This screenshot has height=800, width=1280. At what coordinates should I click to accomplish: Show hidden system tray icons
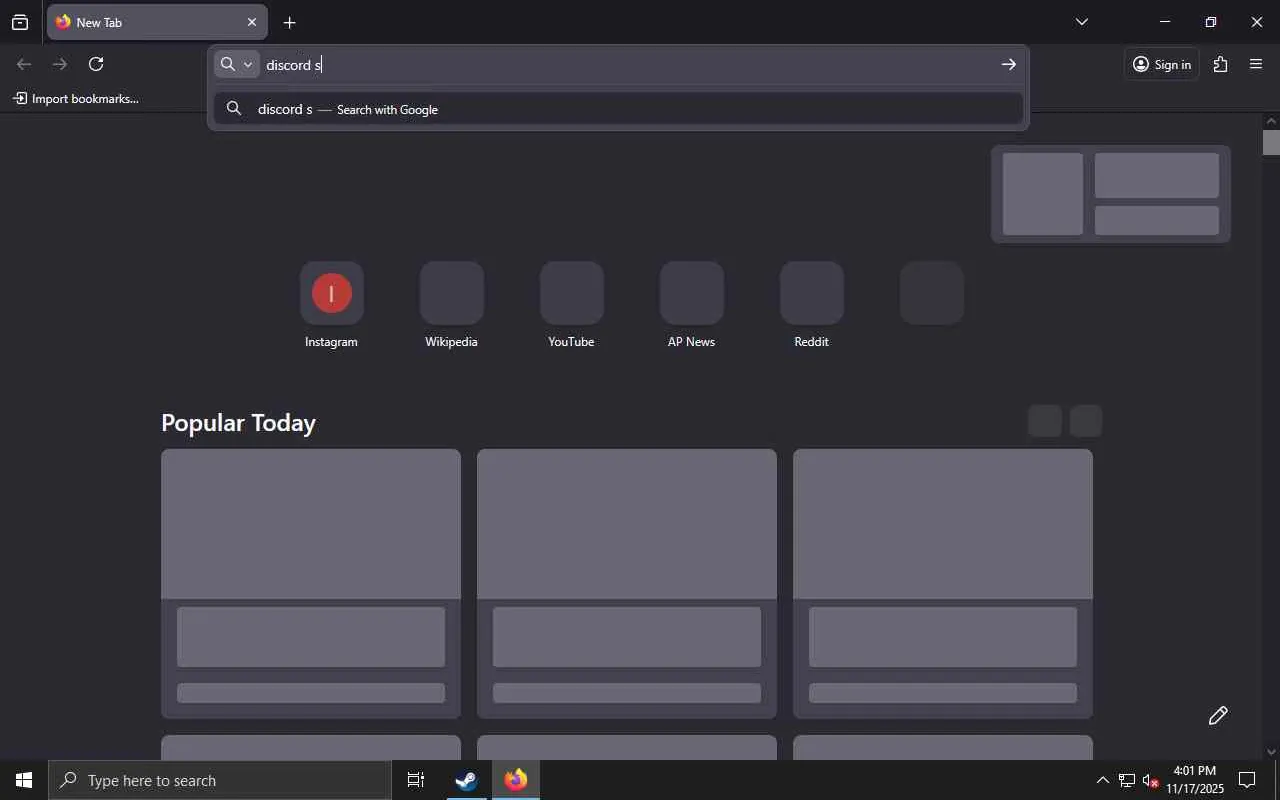coord(1102,780)
